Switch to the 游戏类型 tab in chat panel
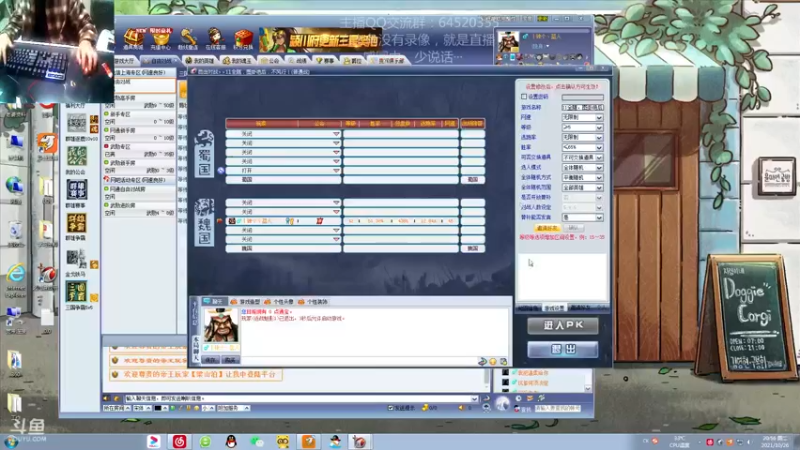Screen dimensions: 800x450 point(246,302)
